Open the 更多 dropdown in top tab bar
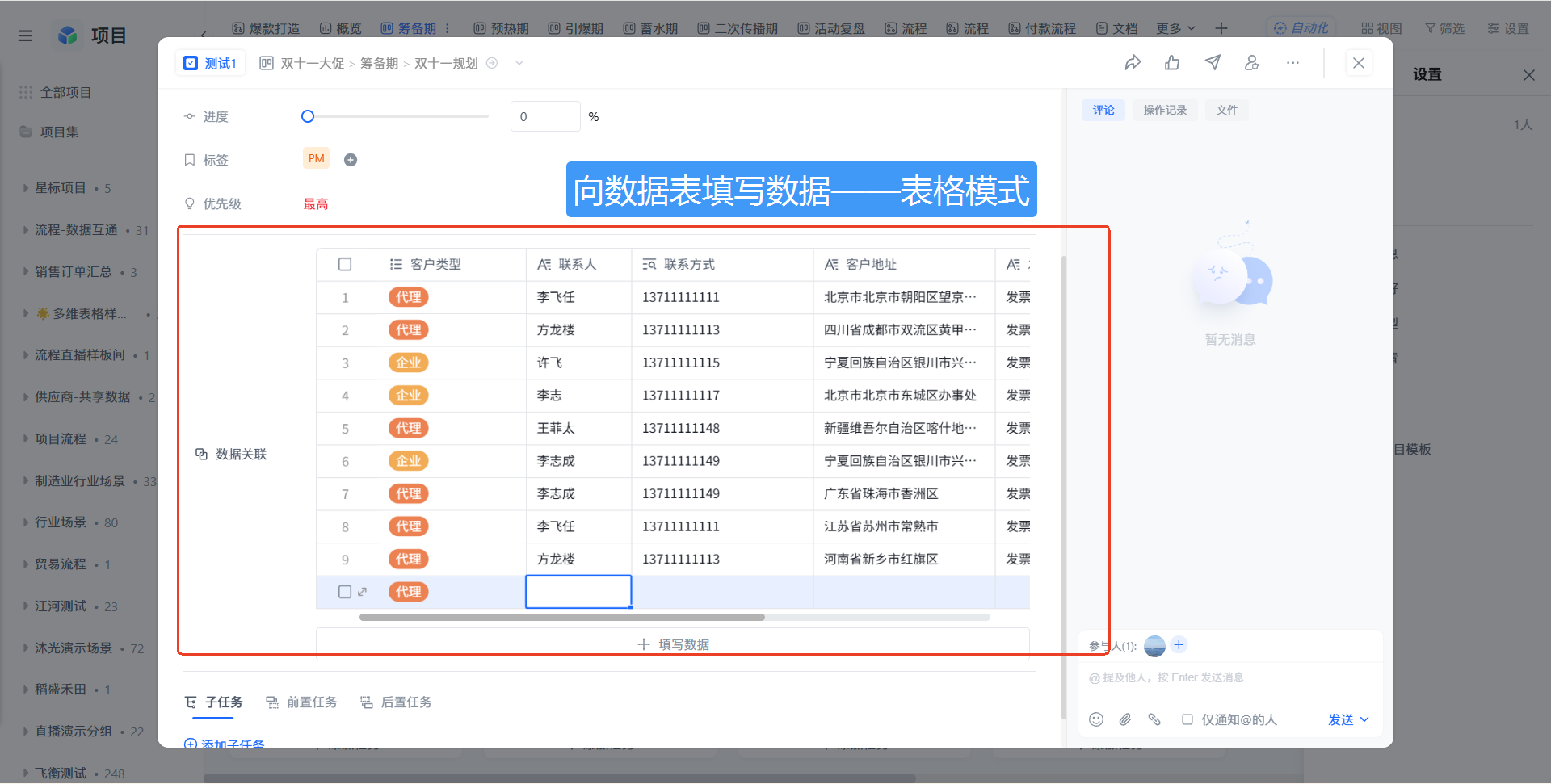This screenshot has height=784, width=1551. (1175, 28)
